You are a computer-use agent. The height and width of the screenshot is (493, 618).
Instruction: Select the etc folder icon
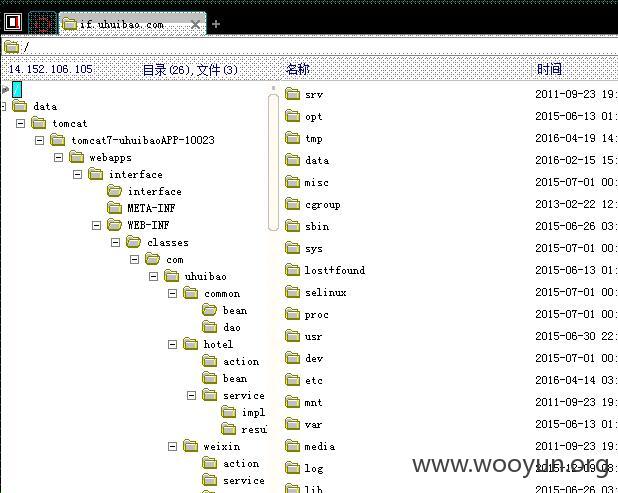tap(292, 380)
